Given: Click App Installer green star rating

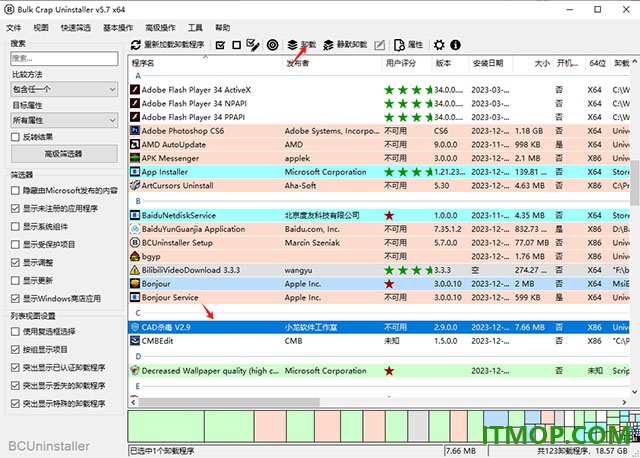Looking at the screenshot, I should click(x=408, y=172).
